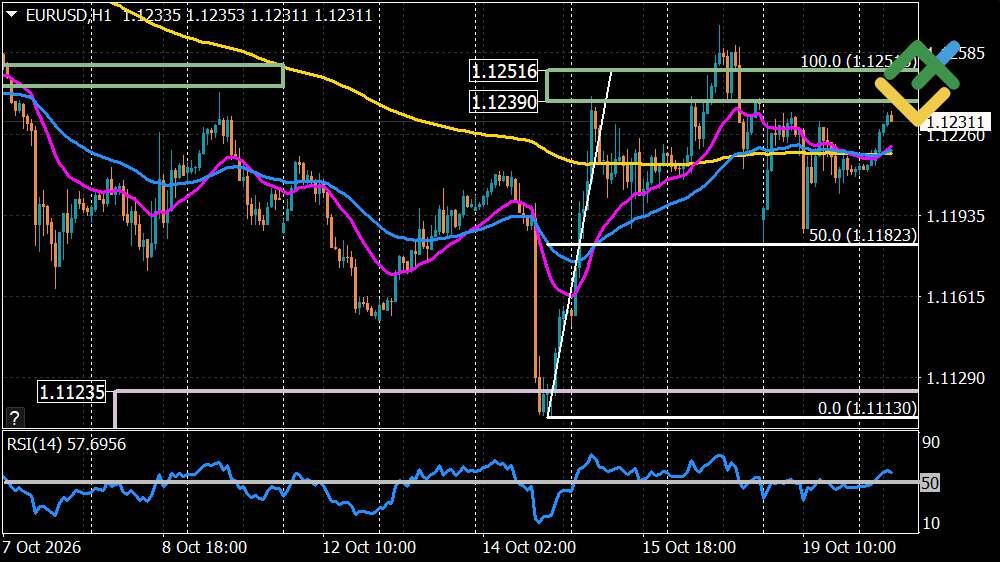Click the RSI scale value 90
This screenshot has width=1000, height=562.
(x=931, y=442)
